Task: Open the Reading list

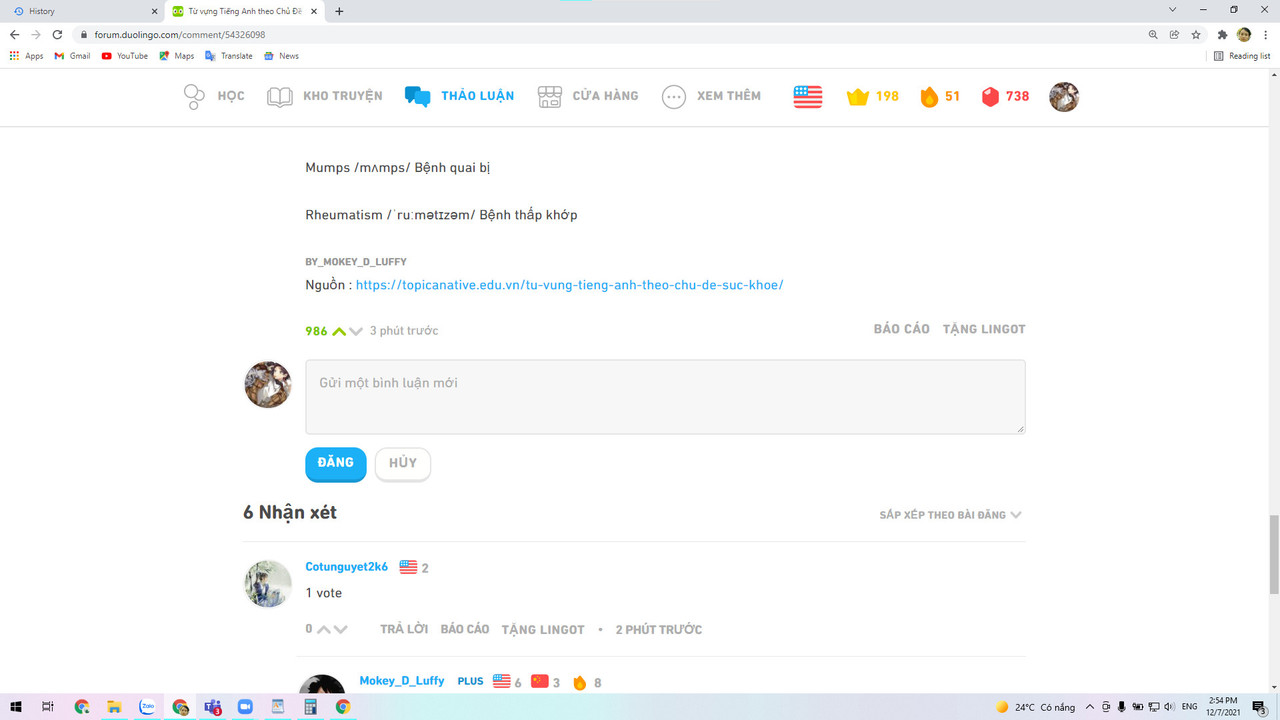Action: pyautogui.click(x=1242, y=56)
